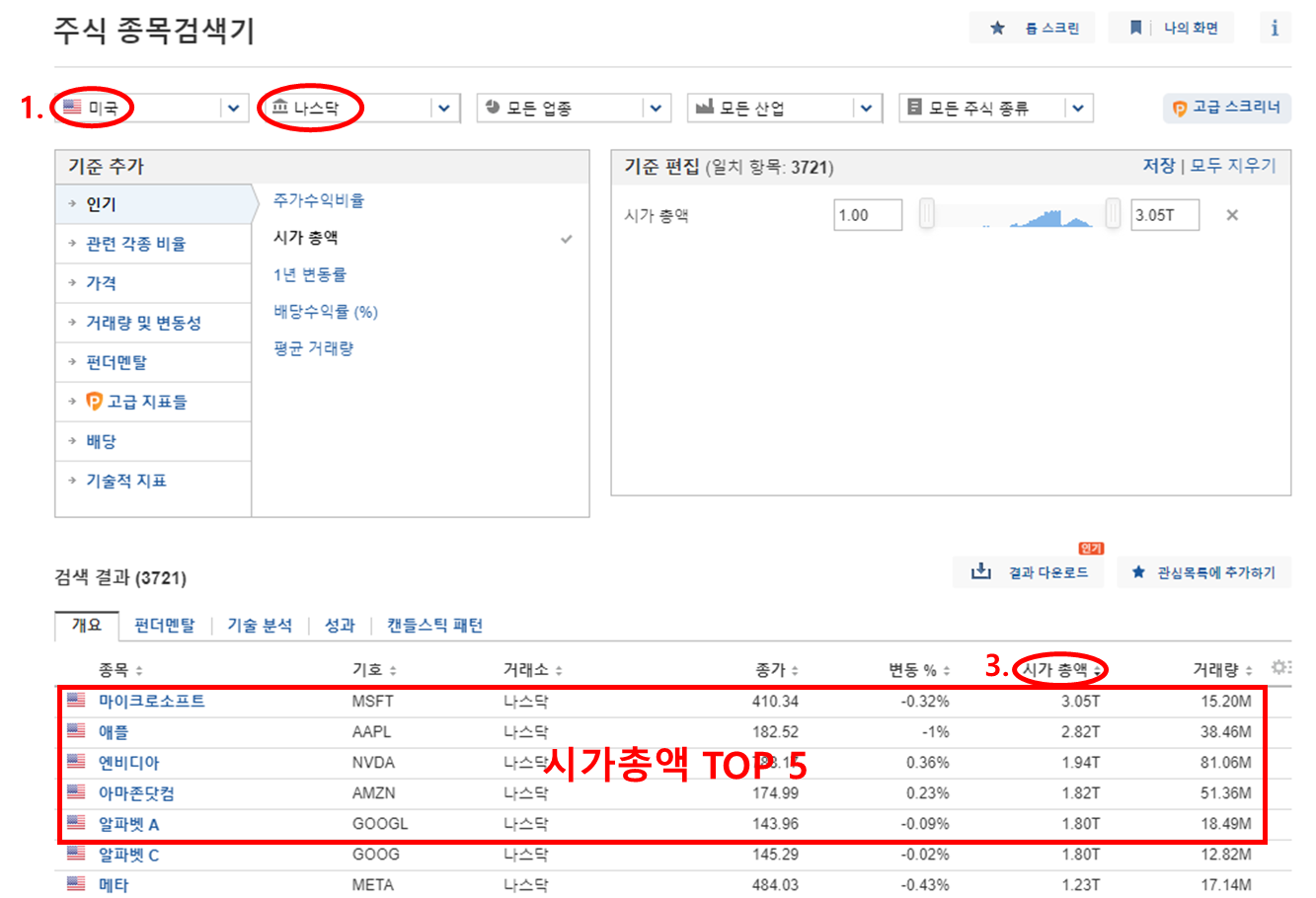This screenshot has height=898, width=1316.
Task: Click 모두 지우기 to clear criteria
Action: [x=1233, y=166]
